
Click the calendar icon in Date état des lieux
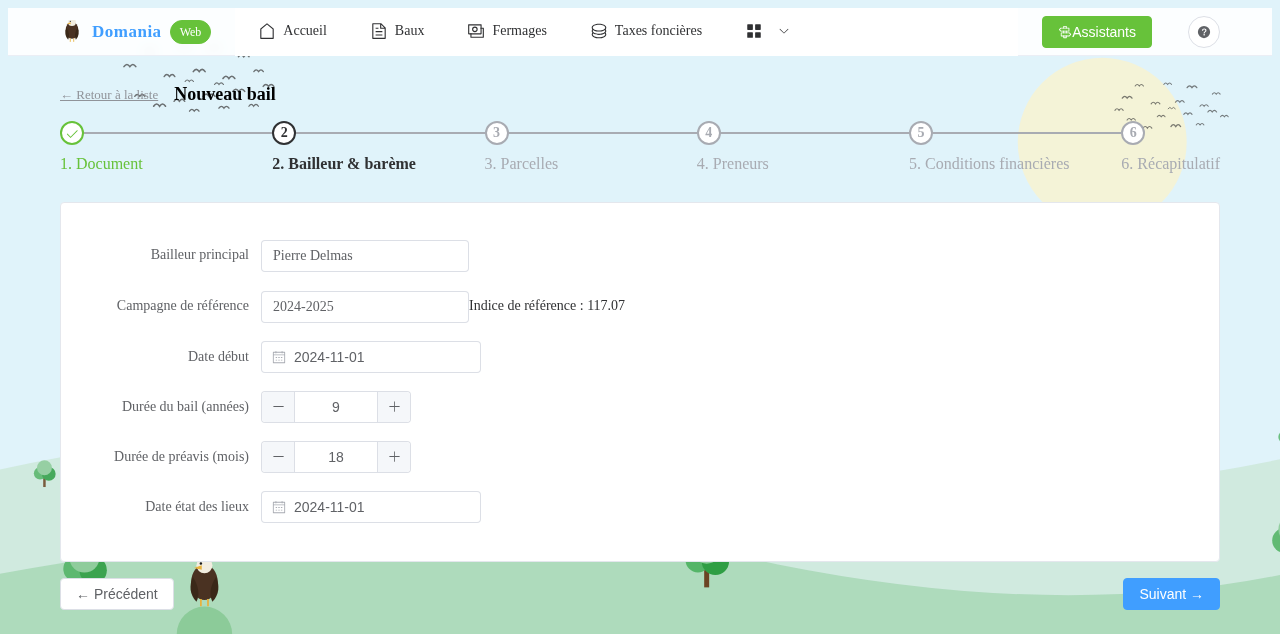click(x=279, y=507)
